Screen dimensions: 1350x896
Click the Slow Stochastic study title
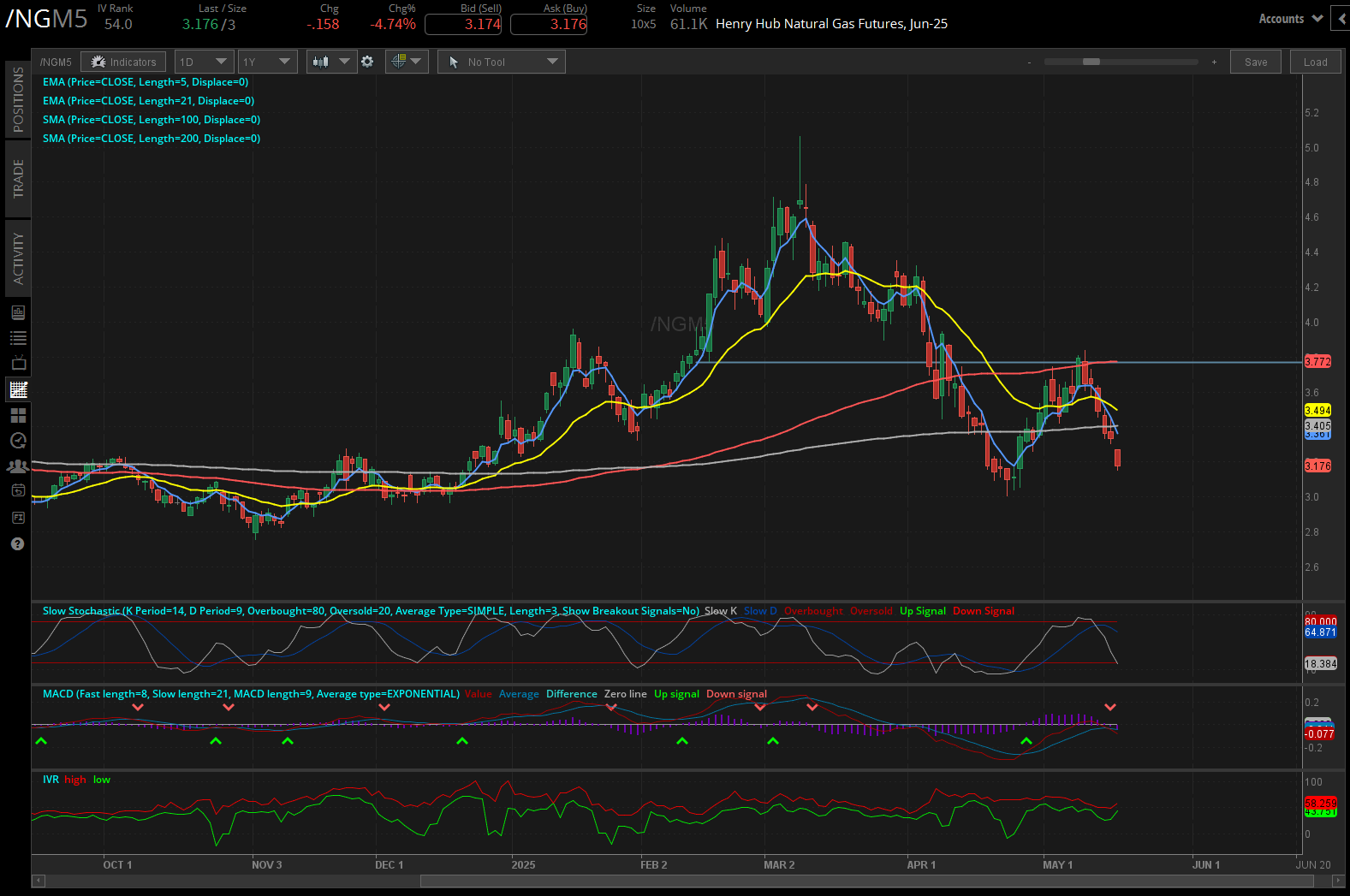tap(371, 611)
